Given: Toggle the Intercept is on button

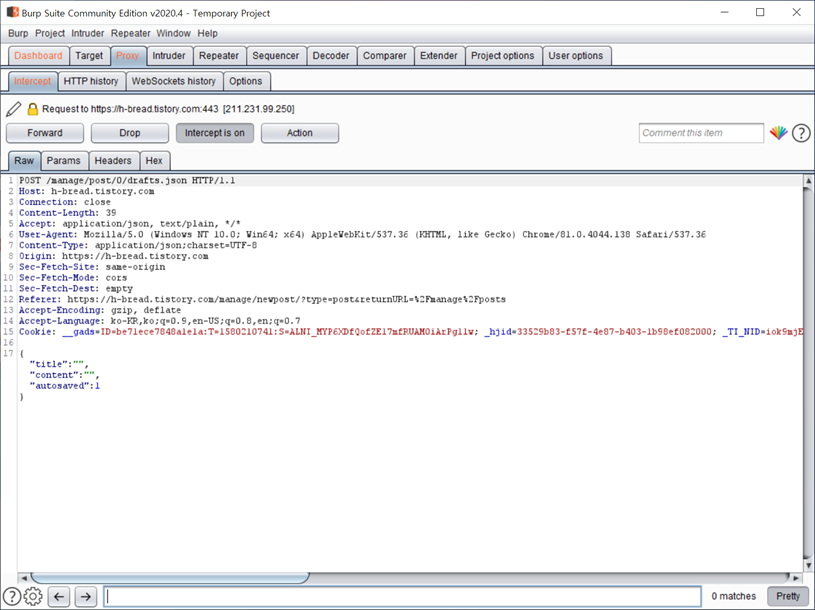Looking at the screenshot, I should point(215,133).
